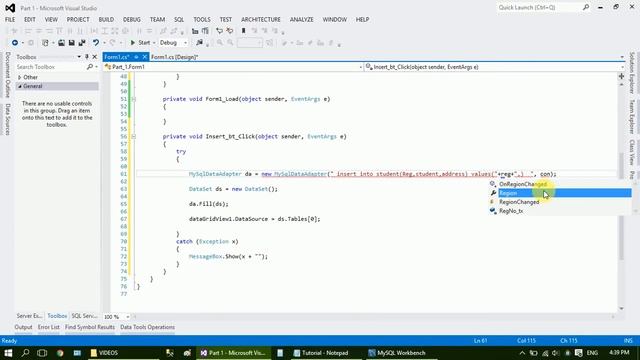The width and height of the screenshot is (640, 360).
Task: Click the New Project toolbar icon
Action: tap(45, 42)
